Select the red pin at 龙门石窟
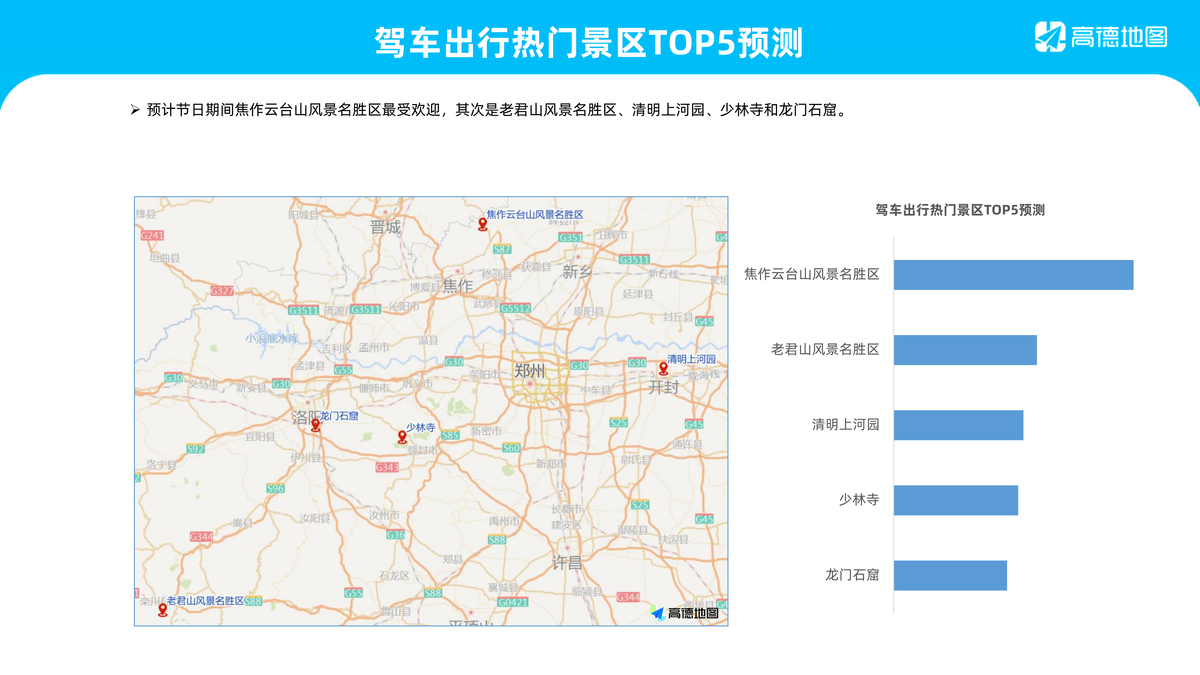This screenshot has height=675, width=1200. coord(316,424)
